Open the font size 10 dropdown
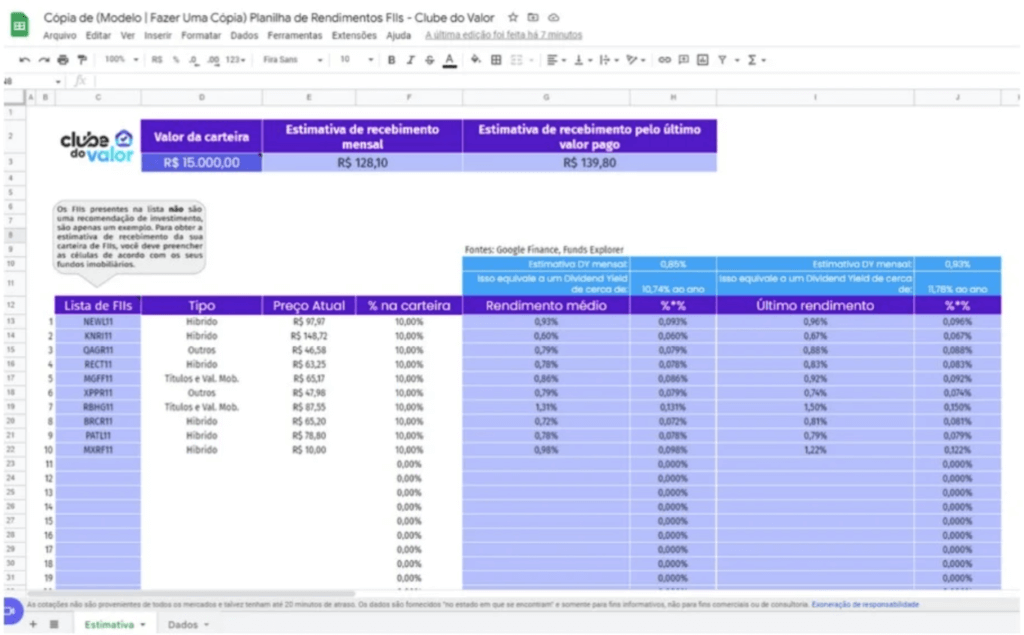This screenshot has height=635, width=1024. 356,60
